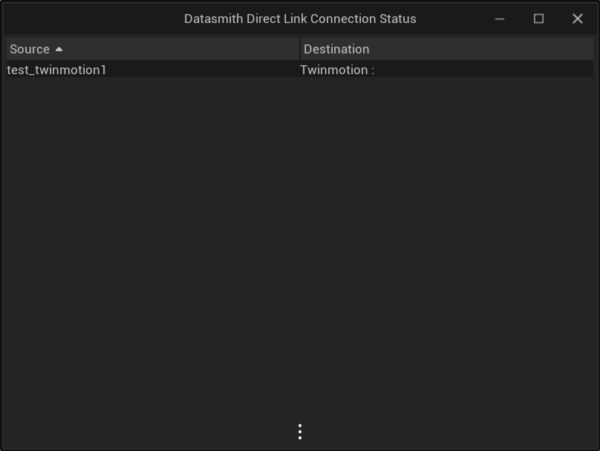The width and height of the screenshot is (600, 451).
Task: Click the divider between Source and Destination headers
Action: tap(299, 49)
